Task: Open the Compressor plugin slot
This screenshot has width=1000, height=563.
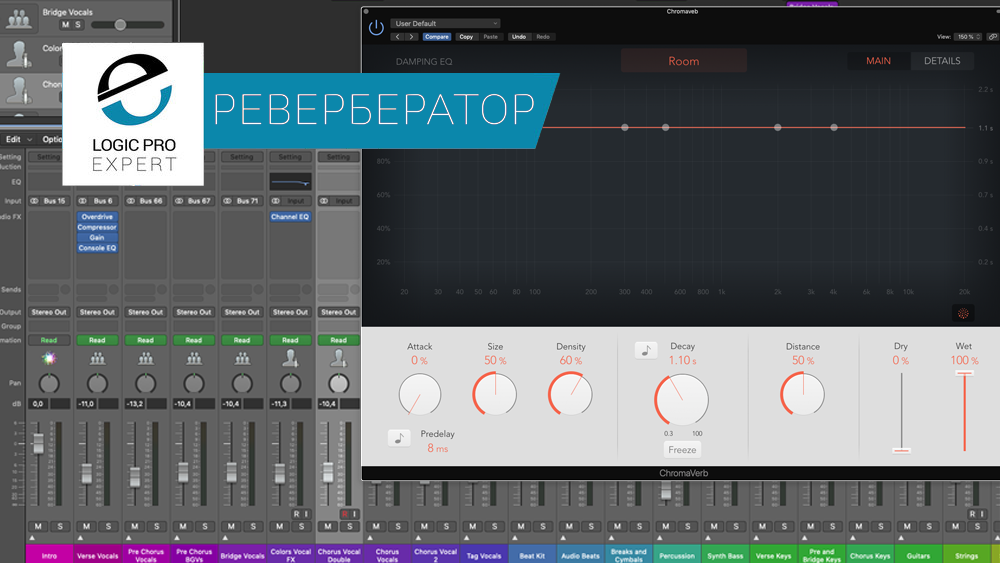Action: click(97, 227)
